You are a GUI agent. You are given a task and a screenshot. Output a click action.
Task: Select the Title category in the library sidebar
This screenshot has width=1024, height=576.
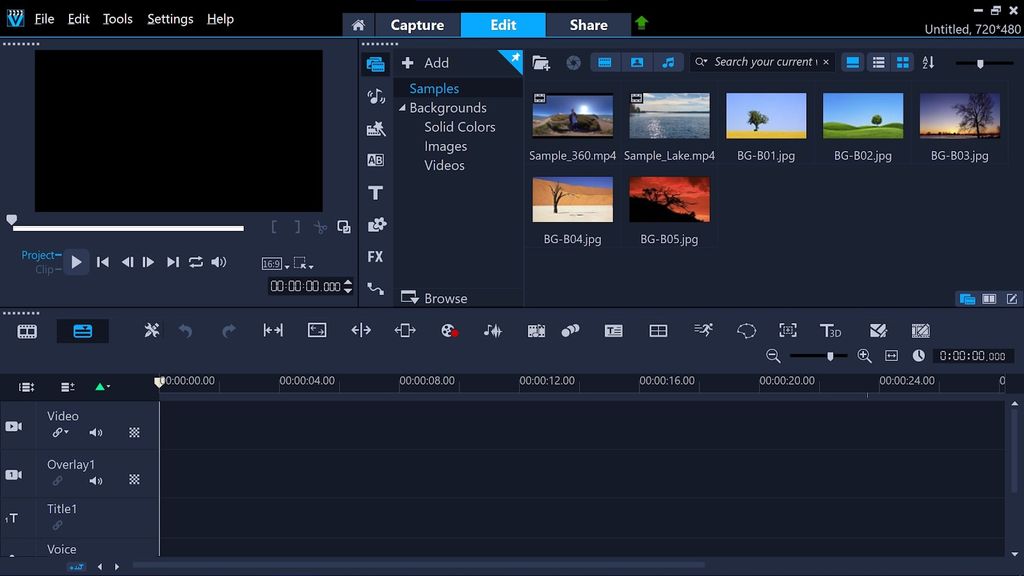[x=375, y=192]
